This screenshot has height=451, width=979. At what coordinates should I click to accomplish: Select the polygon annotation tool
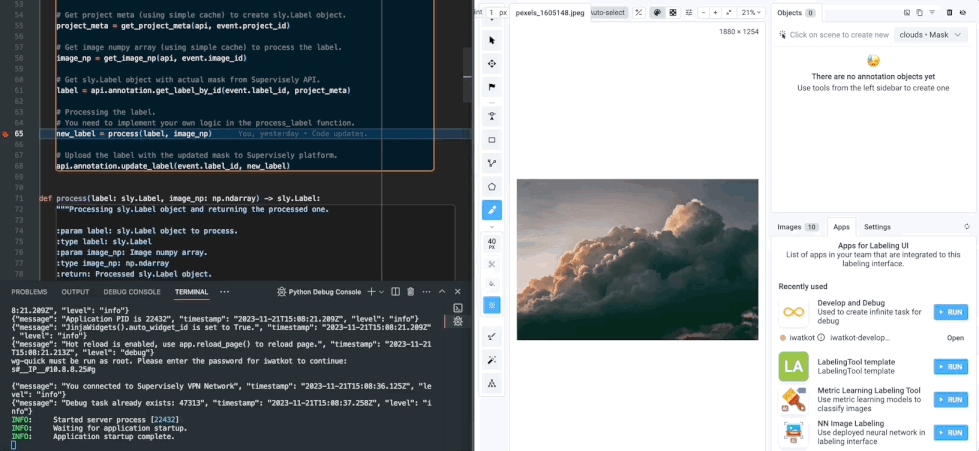point(492,187)
